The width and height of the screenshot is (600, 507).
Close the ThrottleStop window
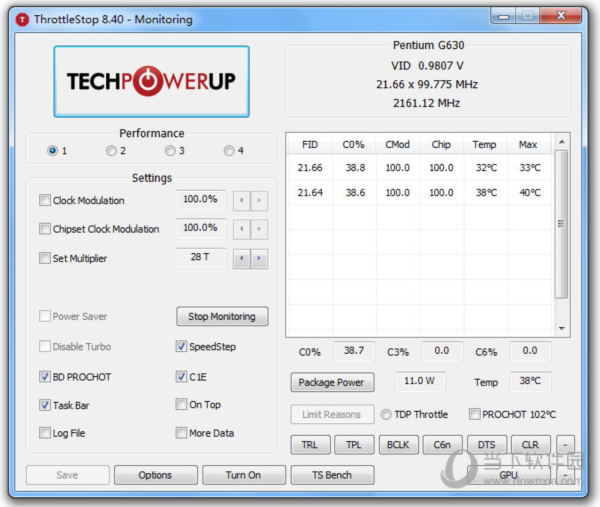click(561, 16)
